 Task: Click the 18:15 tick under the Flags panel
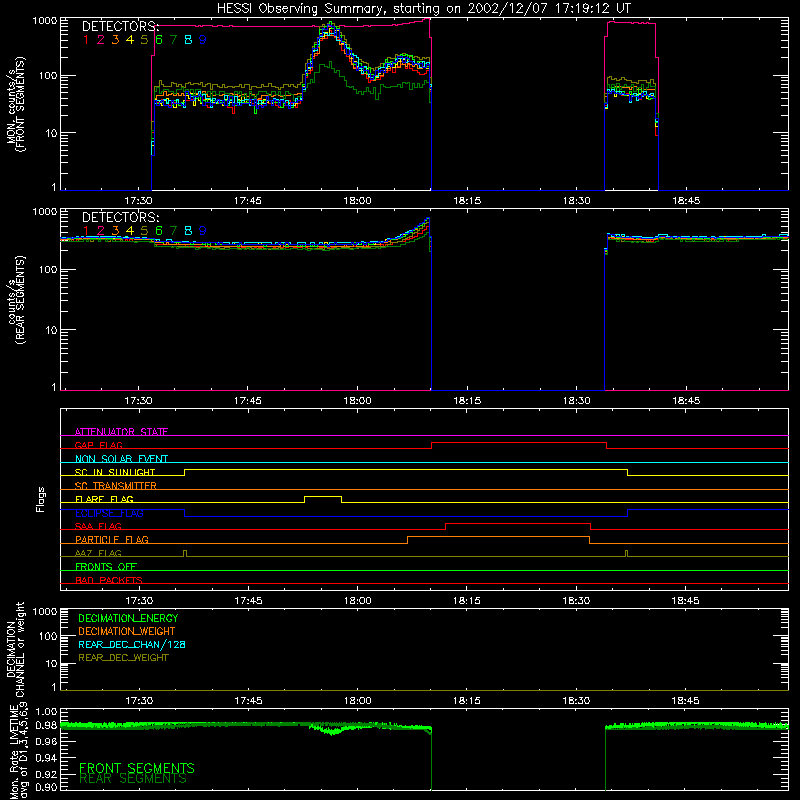coord(466,601)
